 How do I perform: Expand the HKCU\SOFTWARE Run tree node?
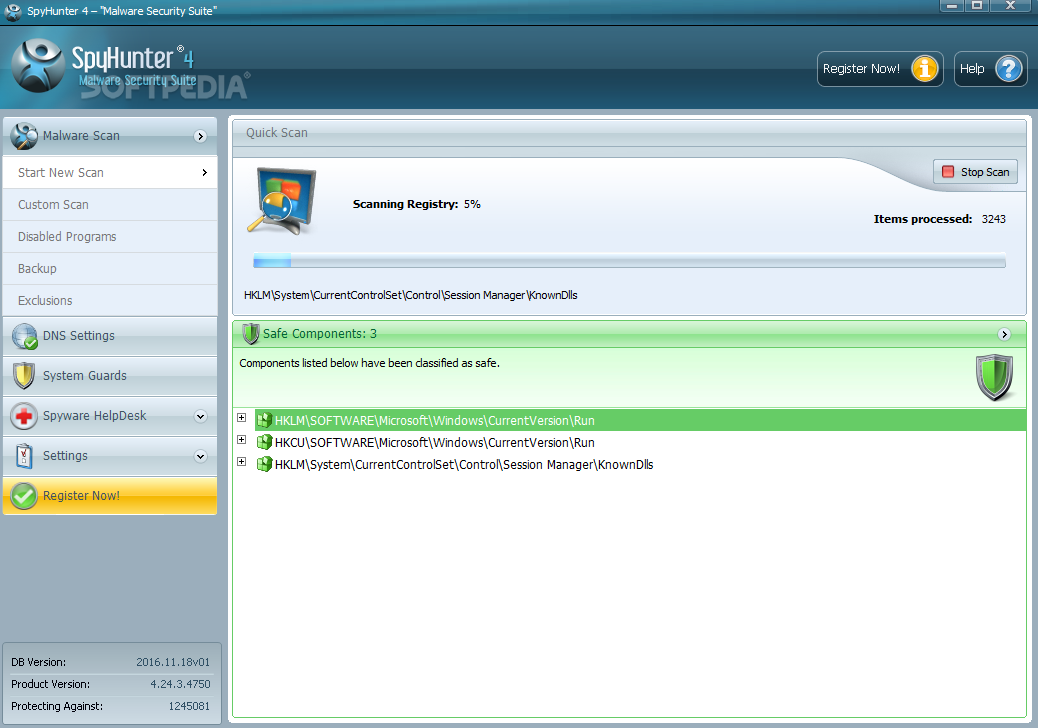242,439
